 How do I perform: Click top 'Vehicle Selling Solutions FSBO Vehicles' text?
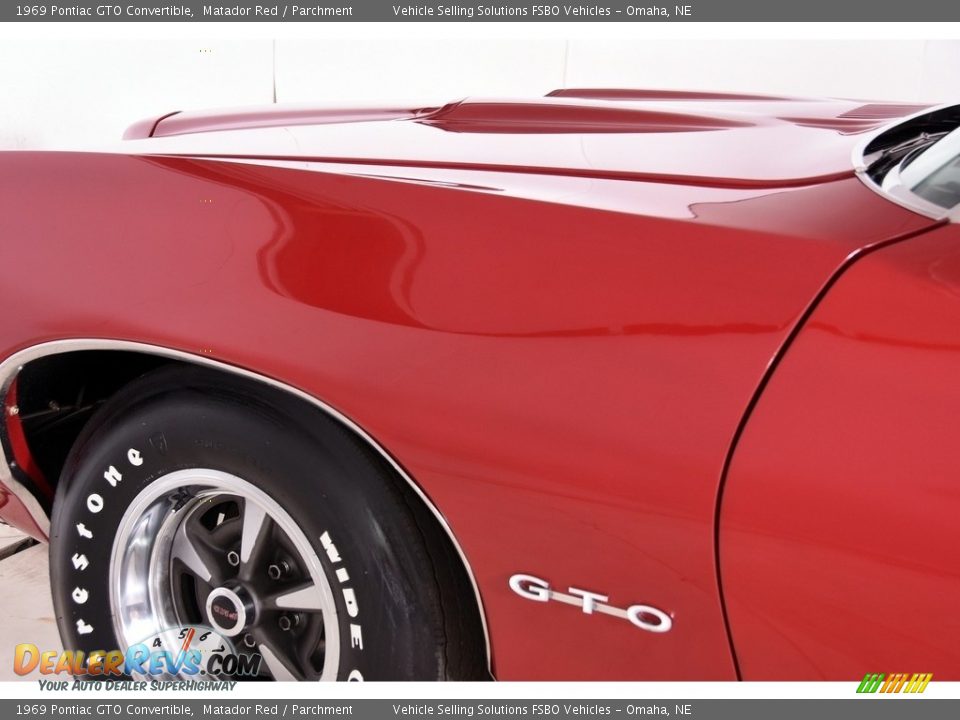[x=501, y=10]
